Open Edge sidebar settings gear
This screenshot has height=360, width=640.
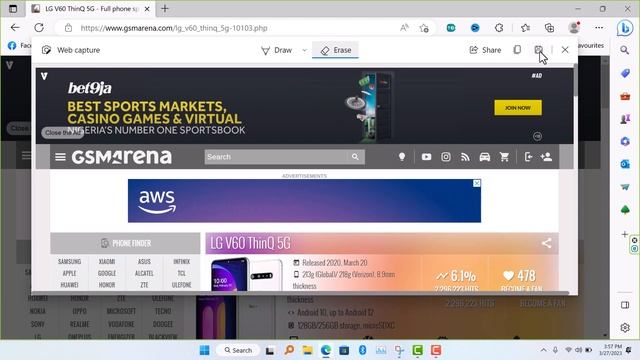pyautogui.click(x=625, y=327)
